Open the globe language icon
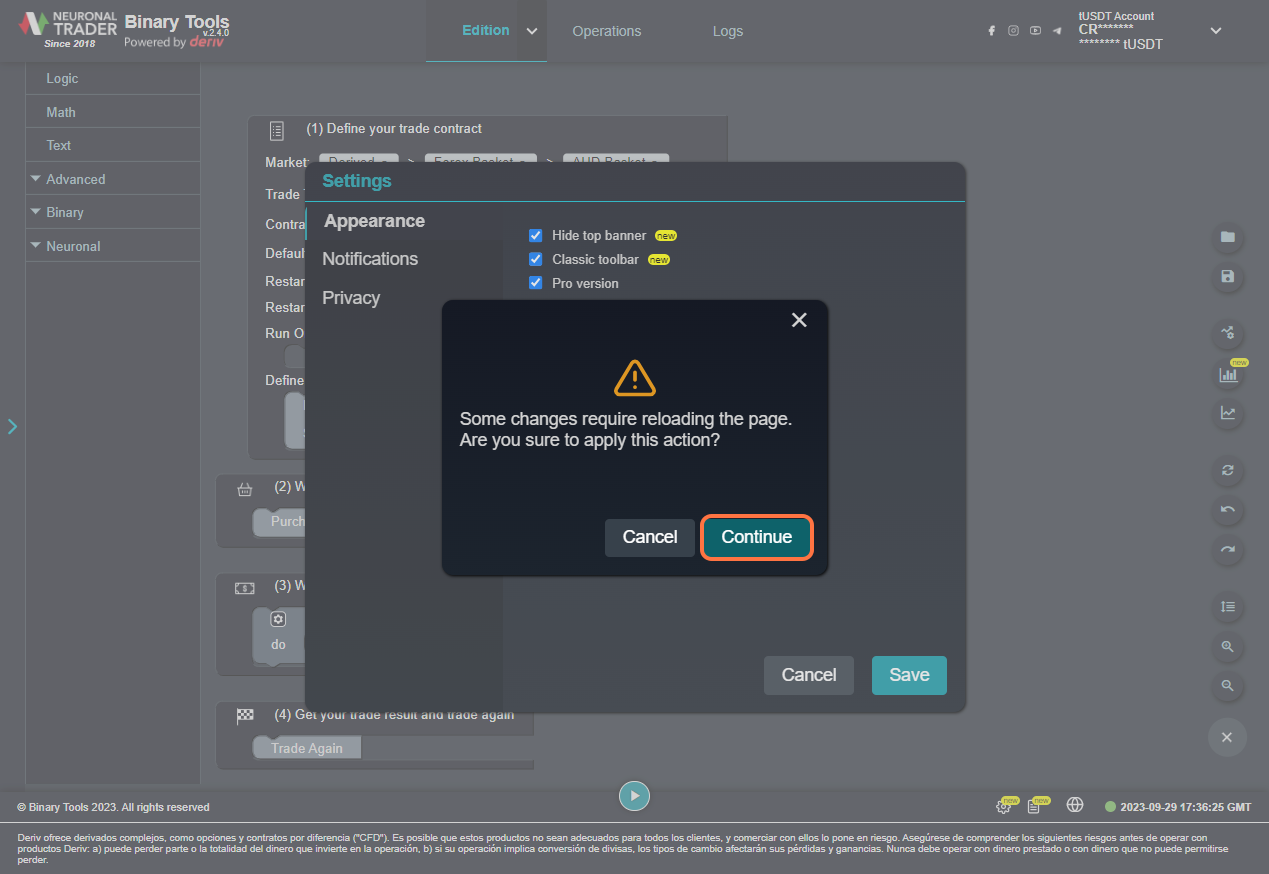Viewport: 1269px width, 874px height. pos(1075,805)
